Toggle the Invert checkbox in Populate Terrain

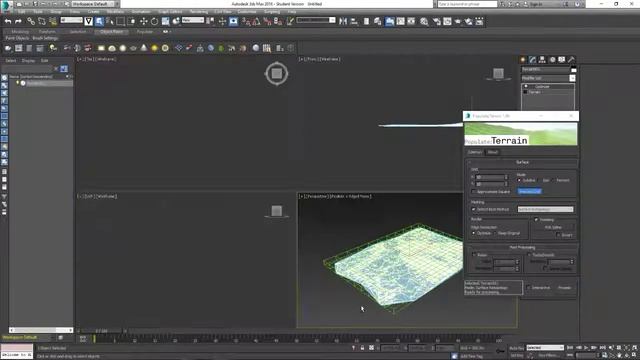558,235
